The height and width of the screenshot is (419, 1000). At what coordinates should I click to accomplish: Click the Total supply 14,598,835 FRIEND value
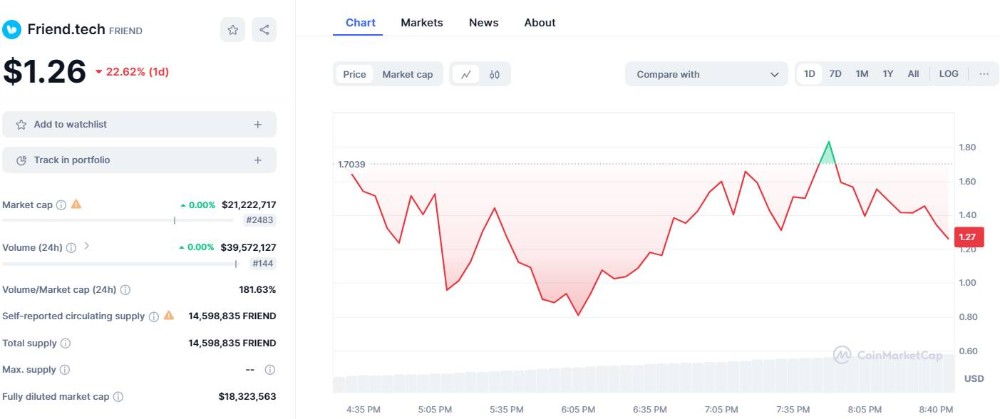pyautogui.click(x=232, y=343)
